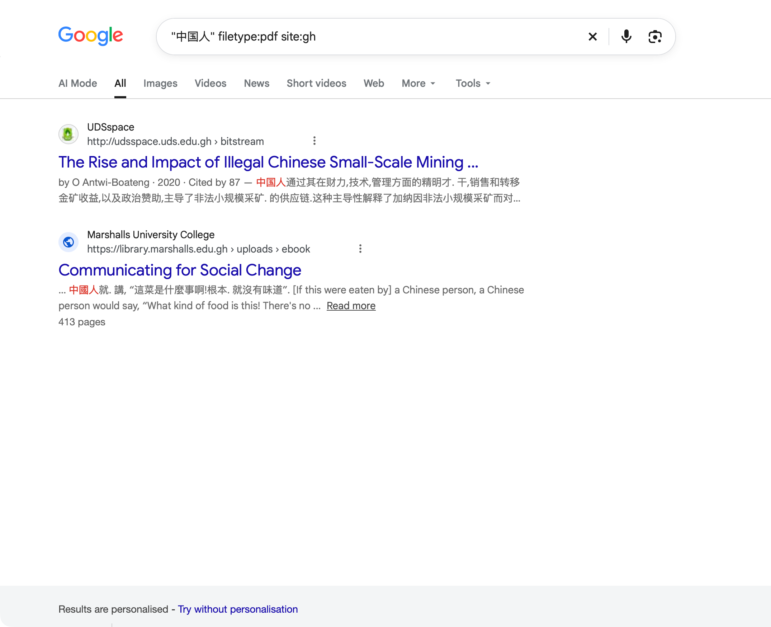Switch to AI Mode tab
The width and height of the screenshot is (771, 627).
78,83
